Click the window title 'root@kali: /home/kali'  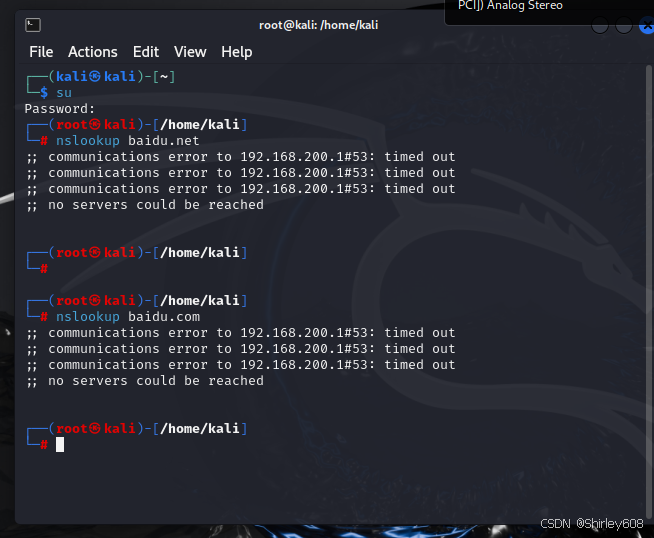[318, 25]
